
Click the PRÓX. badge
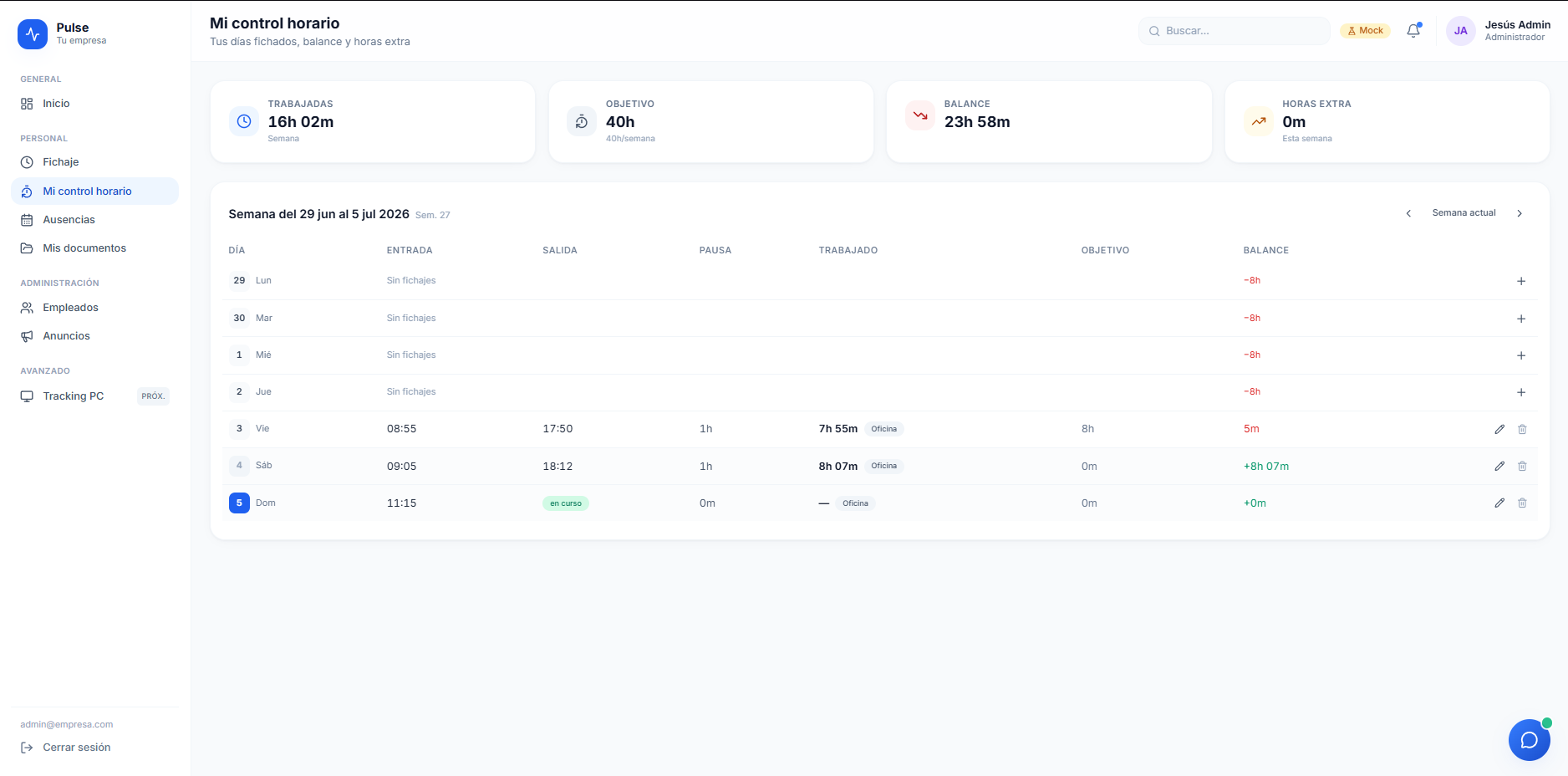(x=153, y=396)
